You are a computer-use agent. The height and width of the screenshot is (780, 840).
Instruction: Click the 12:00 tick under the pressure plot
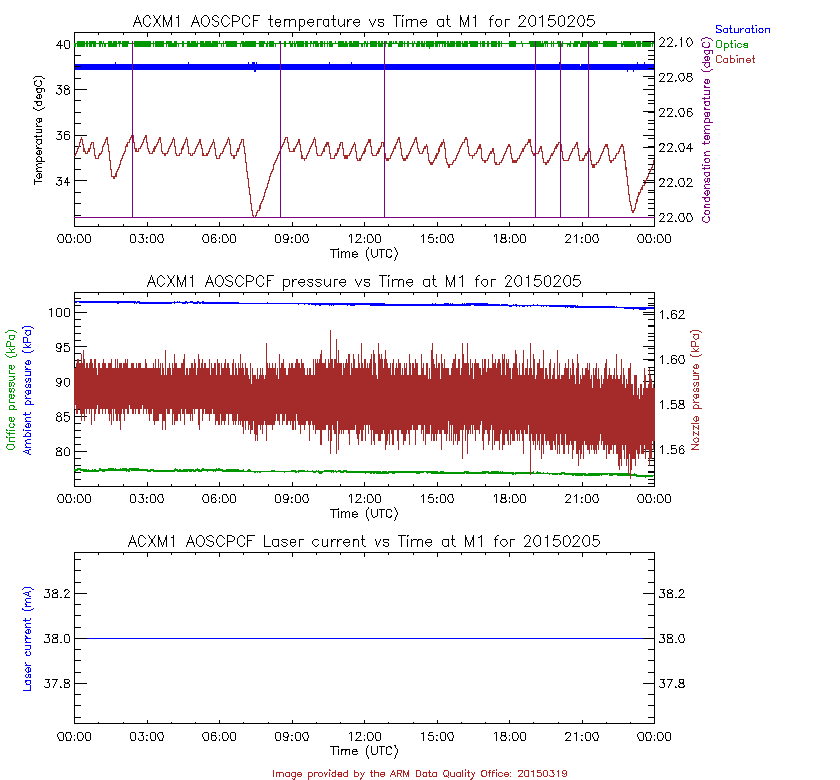(364, 498)
